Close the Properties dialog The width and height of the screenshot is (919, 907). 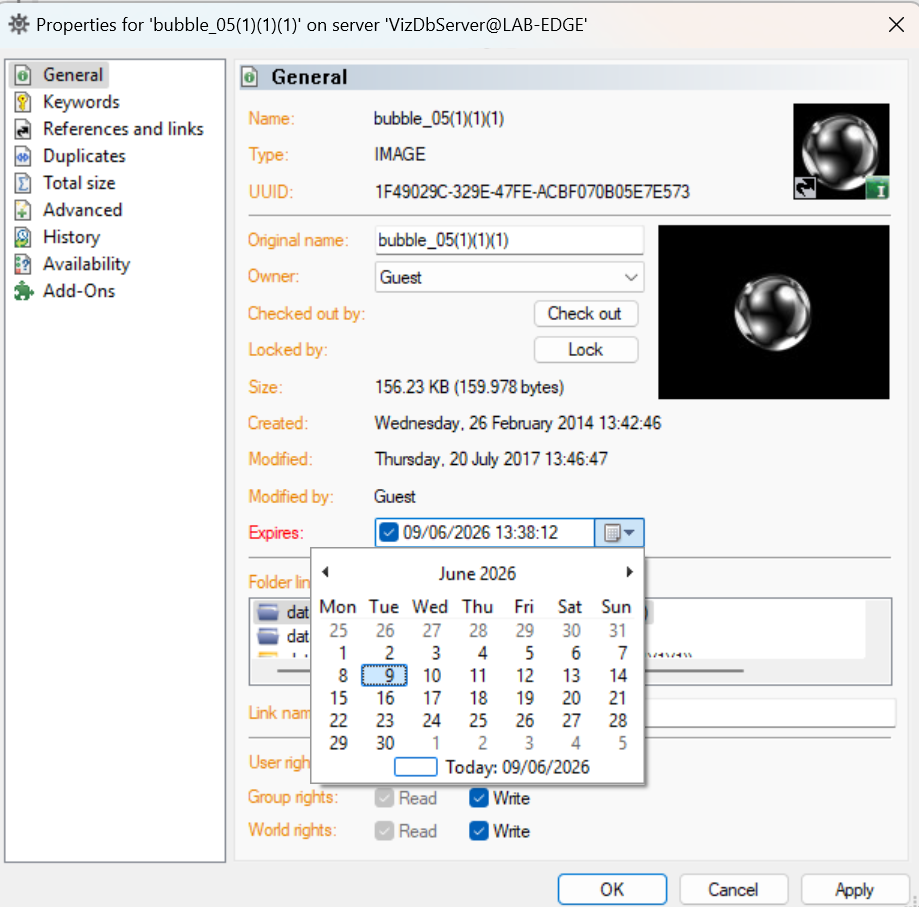(896, 25)
